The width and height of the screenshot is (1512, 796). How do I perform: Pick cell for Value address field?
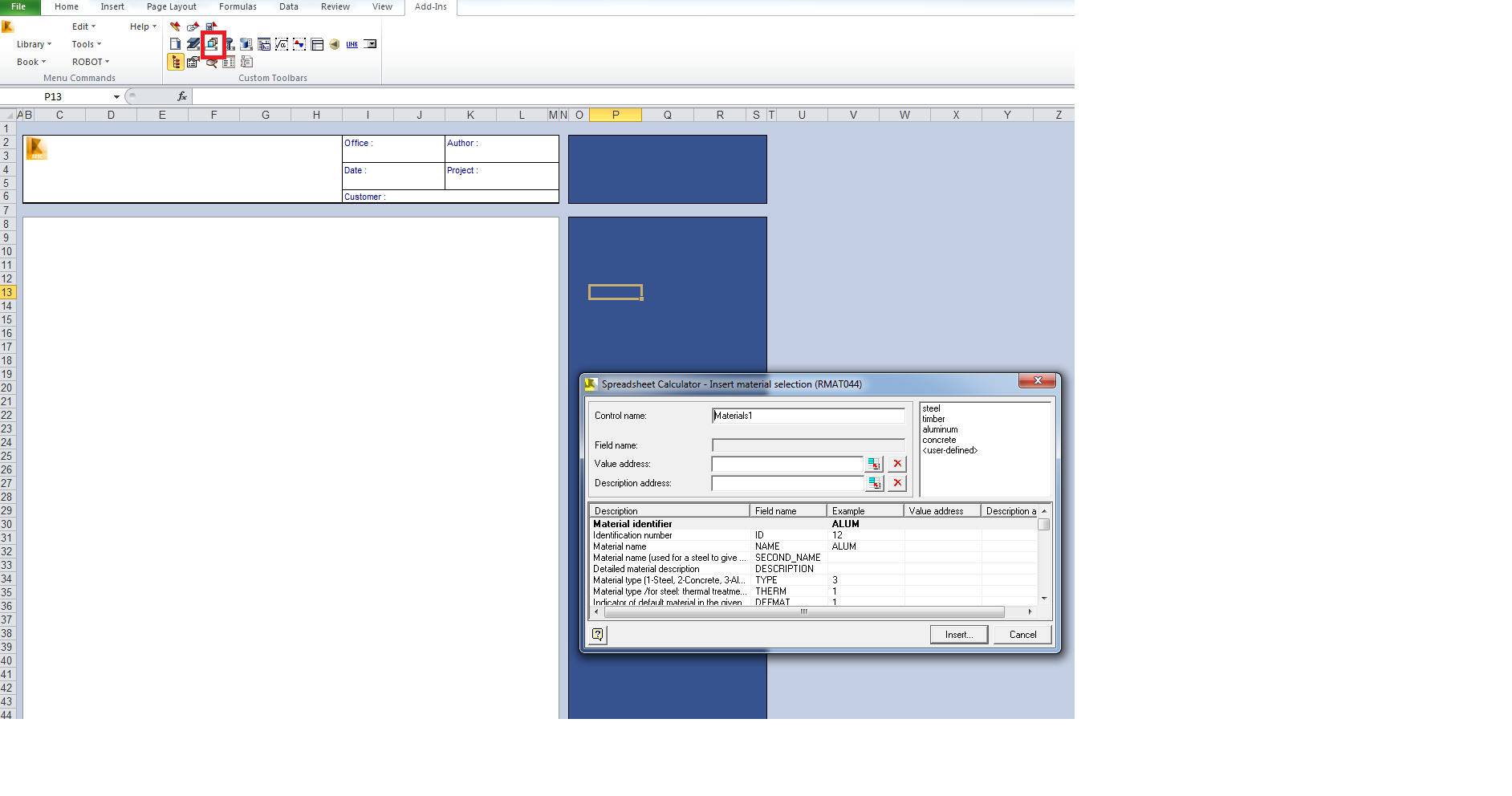click(874, 464)
